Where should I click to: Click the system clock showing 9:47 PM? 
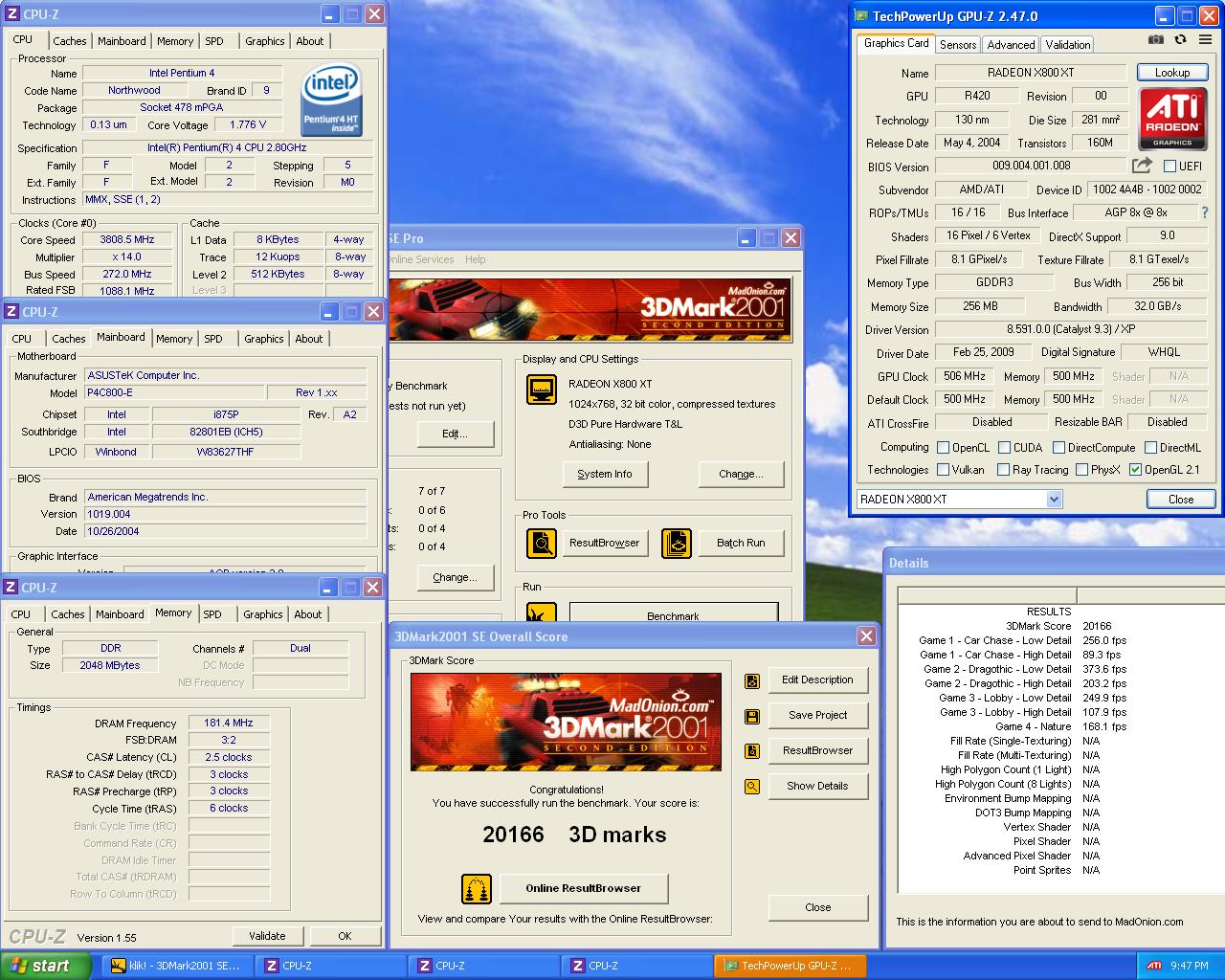click(x=1189, y=966)
